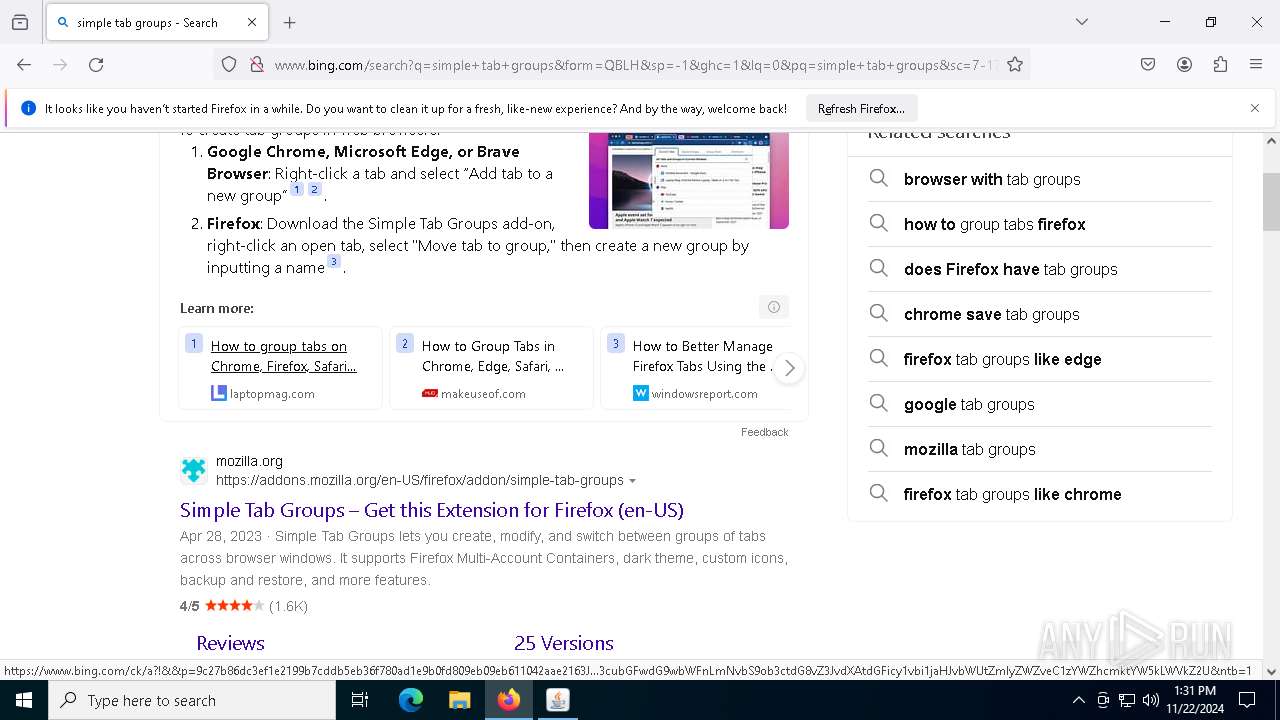
Task: Select related search 'browser with tab groups'
Action: click(x=1040, y=179)
